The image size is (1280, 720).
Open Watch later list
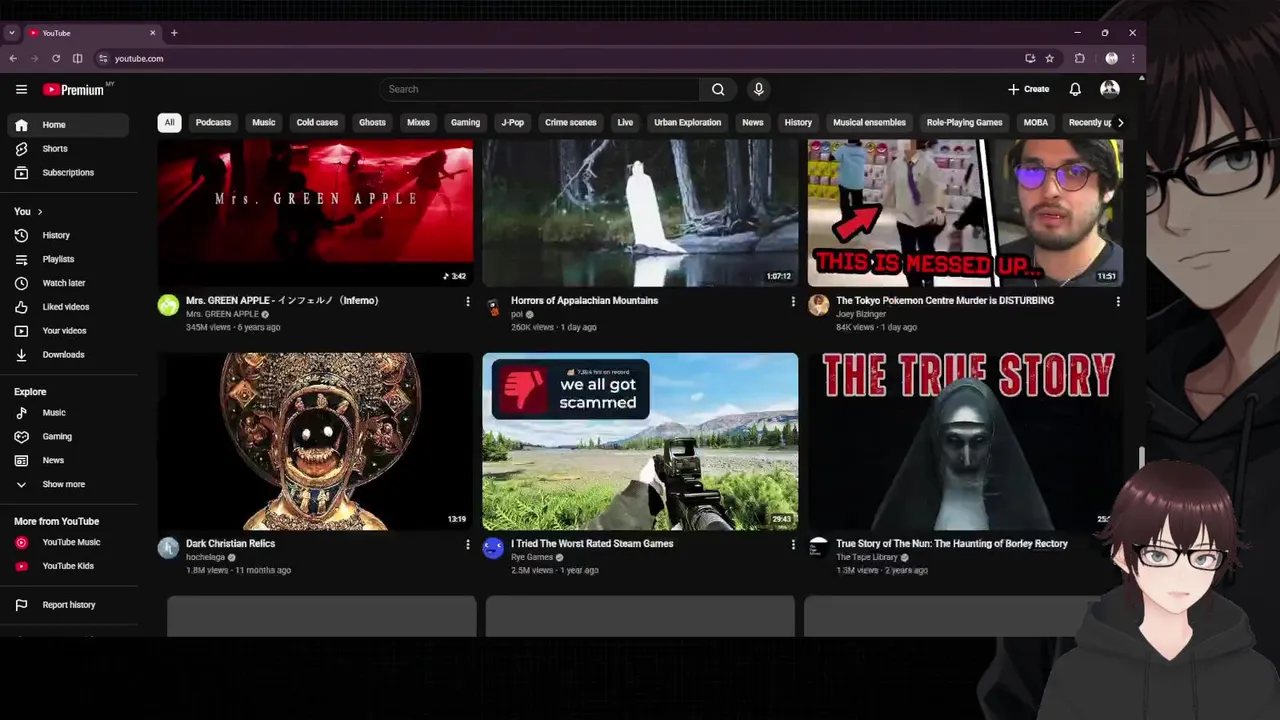[x=68, y=283]
